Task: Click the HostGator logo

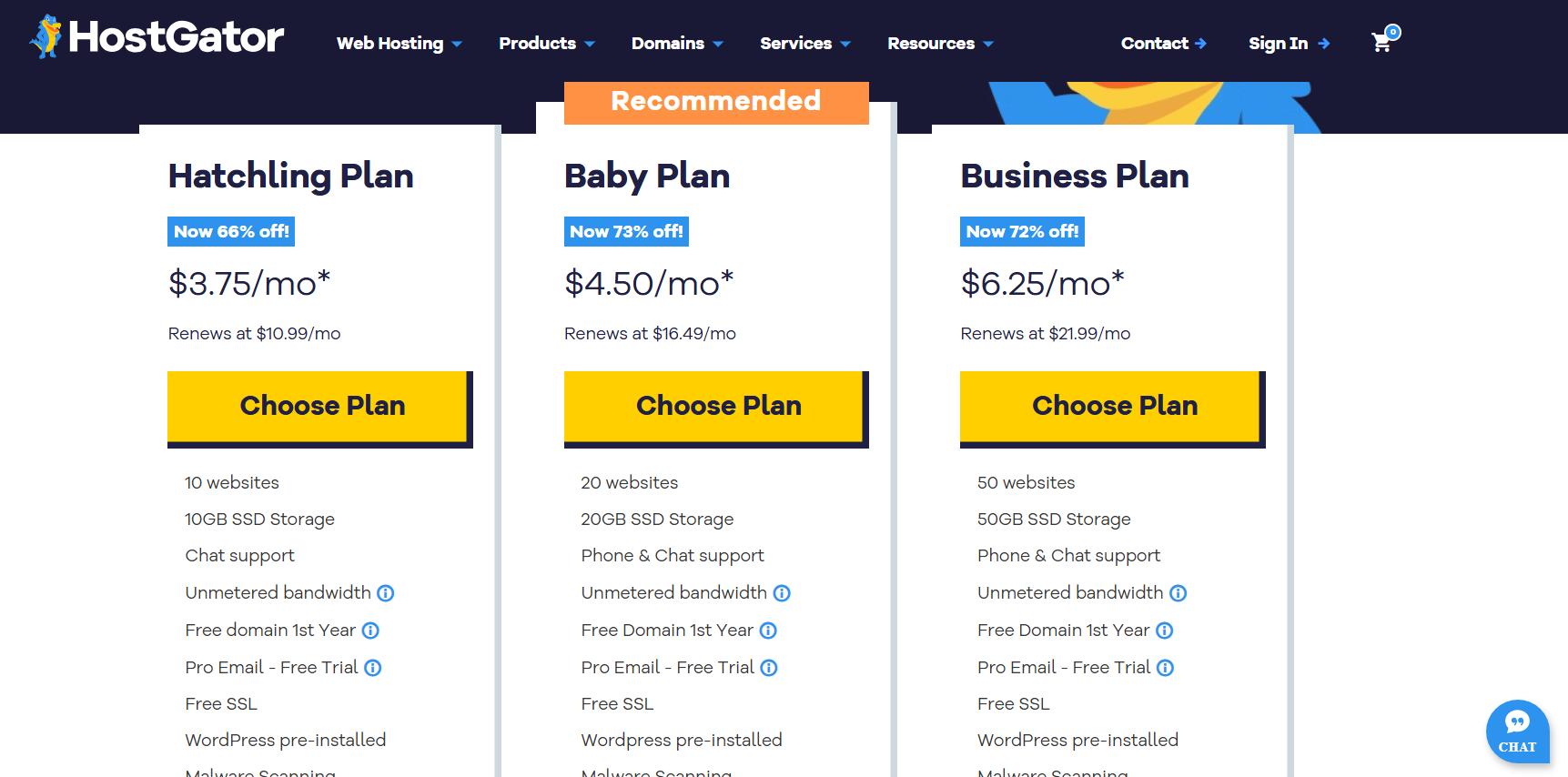Action: (157, 37)
